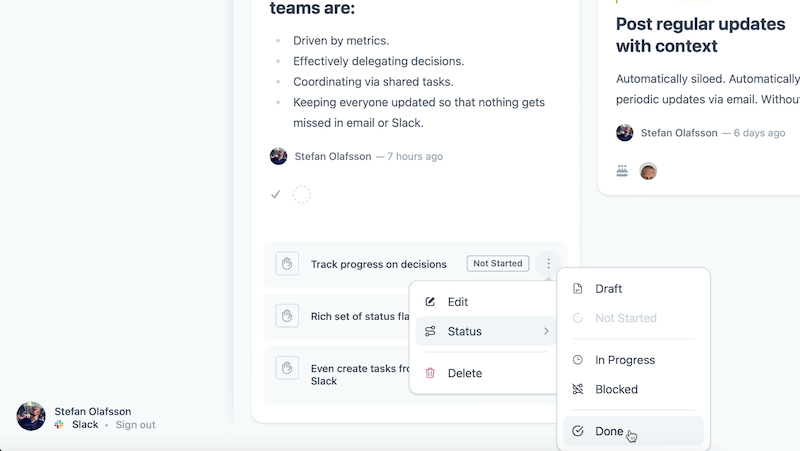Click the Not Started status badge

tap(497, 264)
